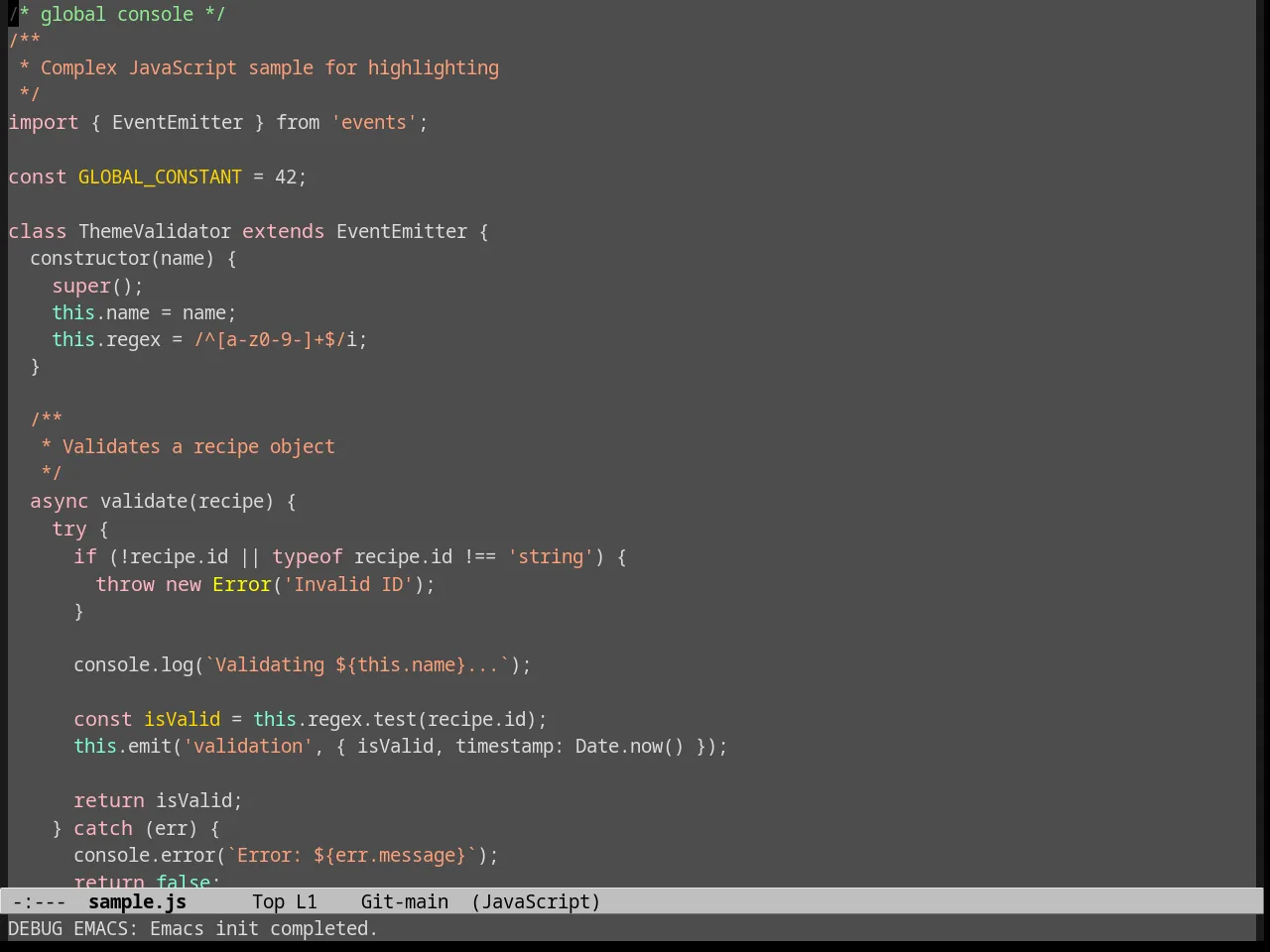Click 'this.name = name;' line
Viewport: 1270px width, 952px height.
pyautogui.click(x=144, y=312)
